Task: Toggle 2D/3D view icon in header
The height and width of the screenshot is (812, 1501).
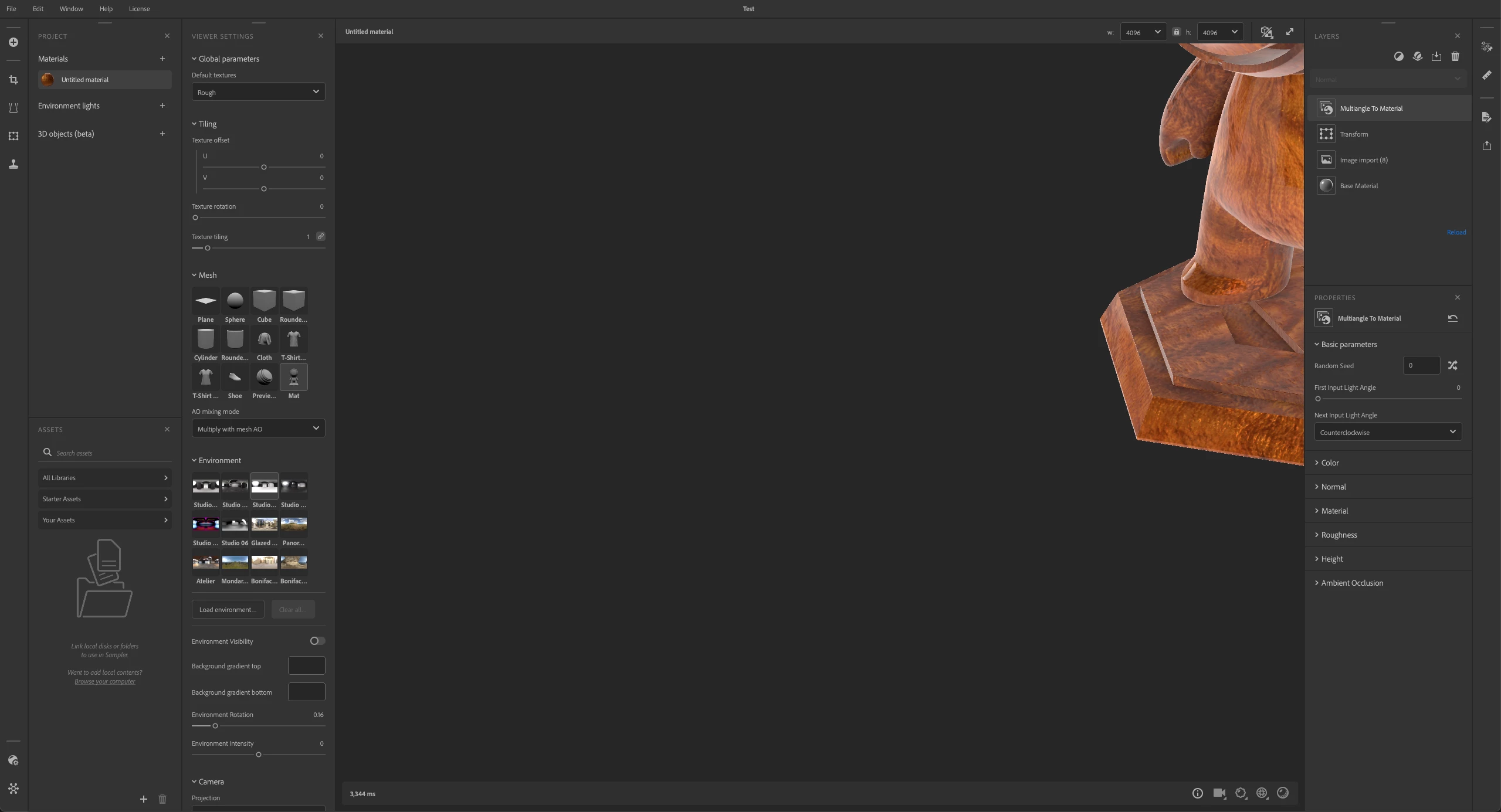Action: click(1266, 32)
